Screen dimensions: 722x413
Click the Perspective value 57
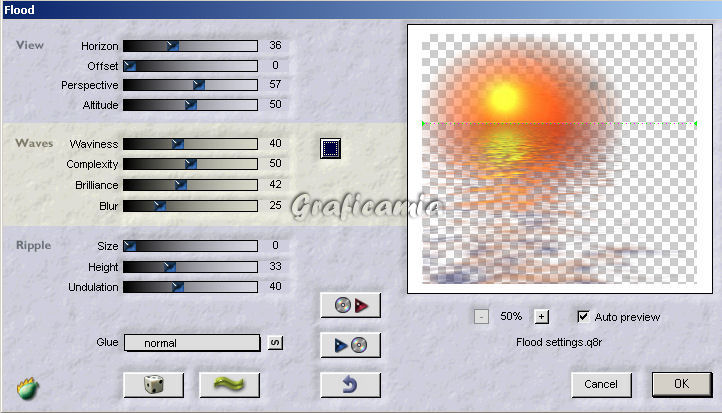click(x=275, y=84)
